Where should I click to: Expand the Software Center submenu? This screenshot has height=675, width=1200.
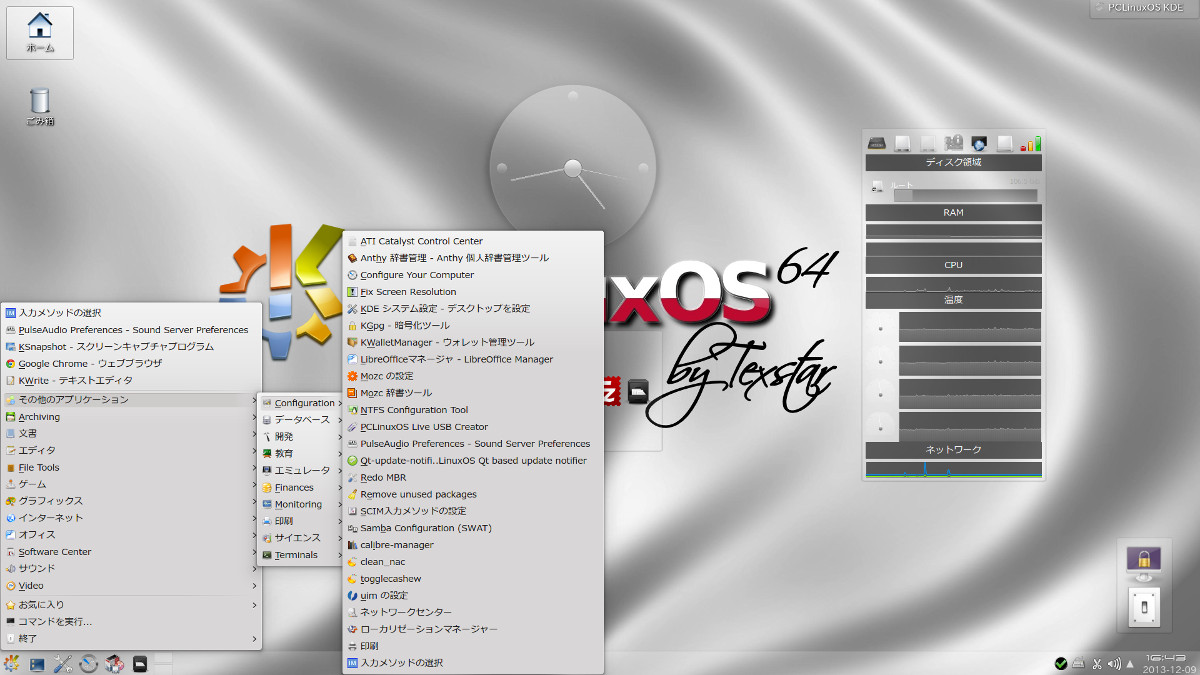coord(131,552)
